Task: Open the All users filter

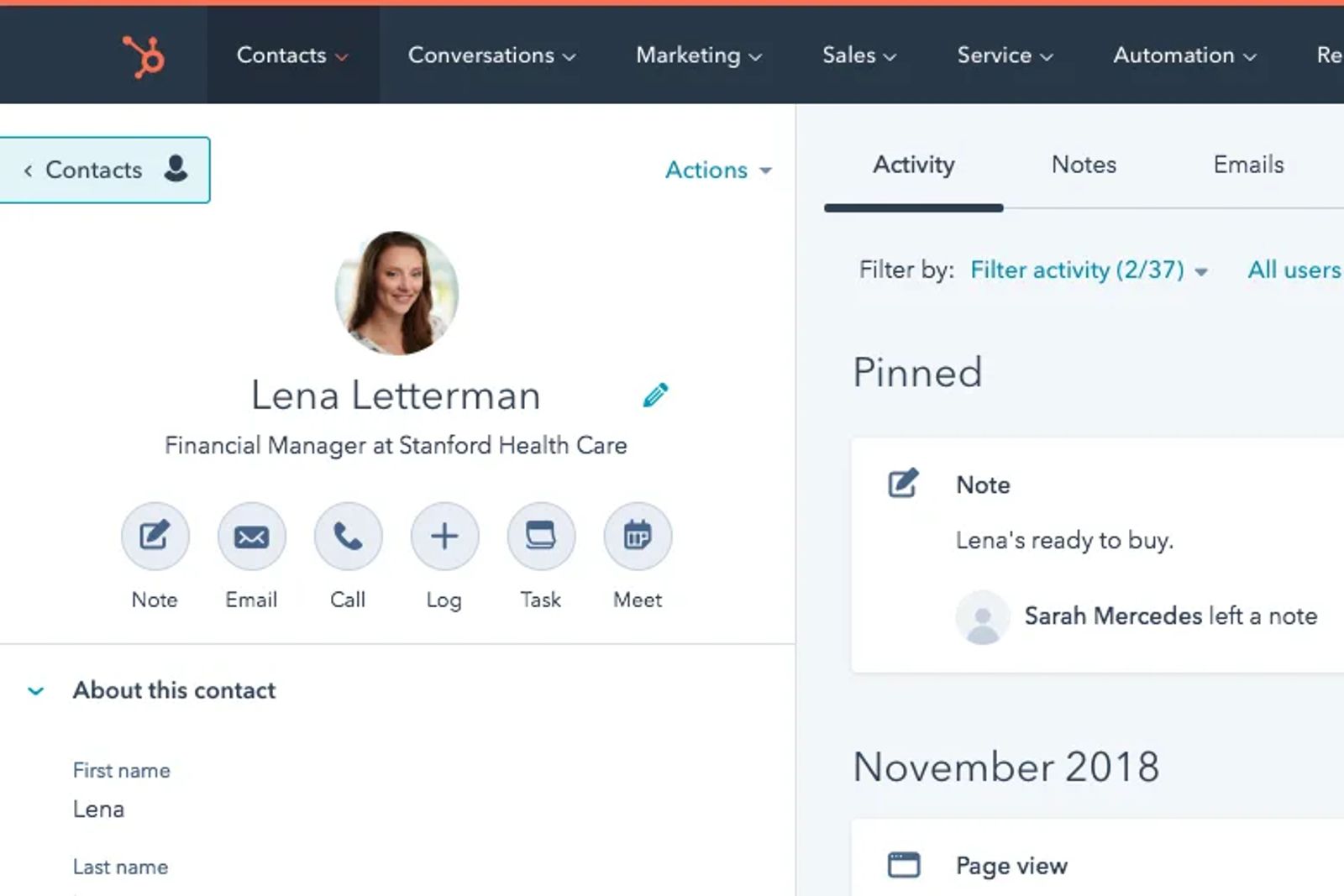Action: (1294, 270)
